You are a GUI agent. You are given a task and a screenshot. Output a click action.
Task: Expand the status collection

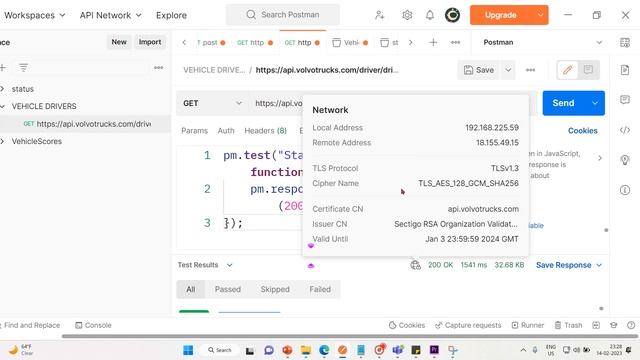click(2, 89)
